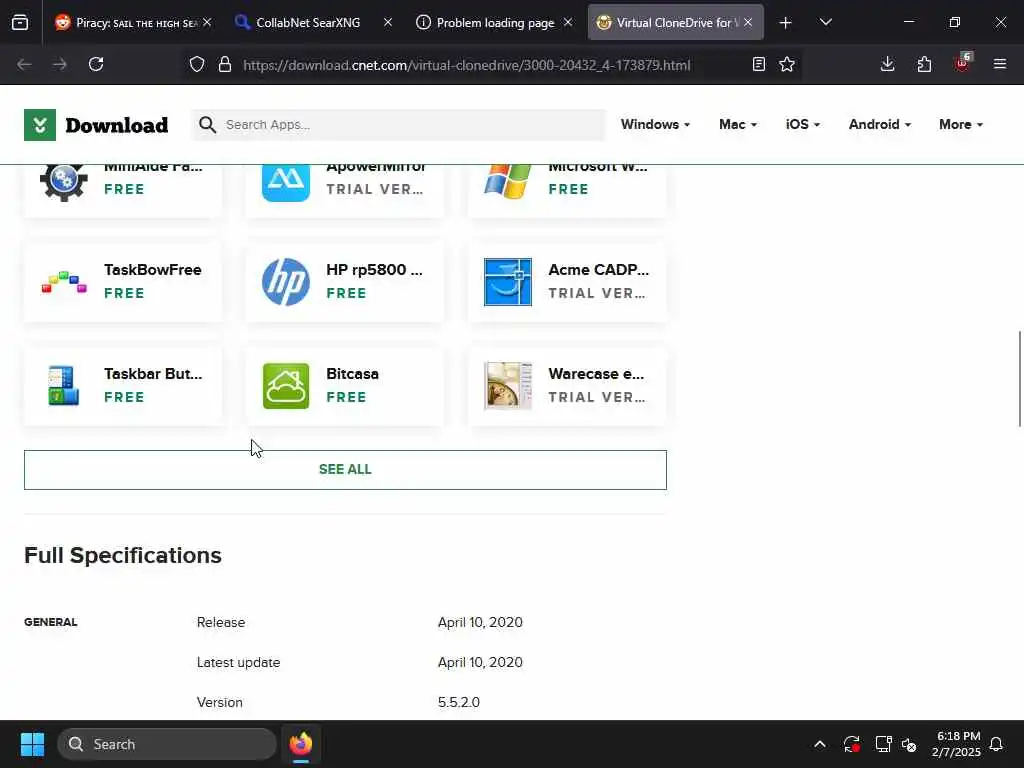This screenshot has height=768, width=1024.
Task: Toggle reader view icon
Action: 758,64
